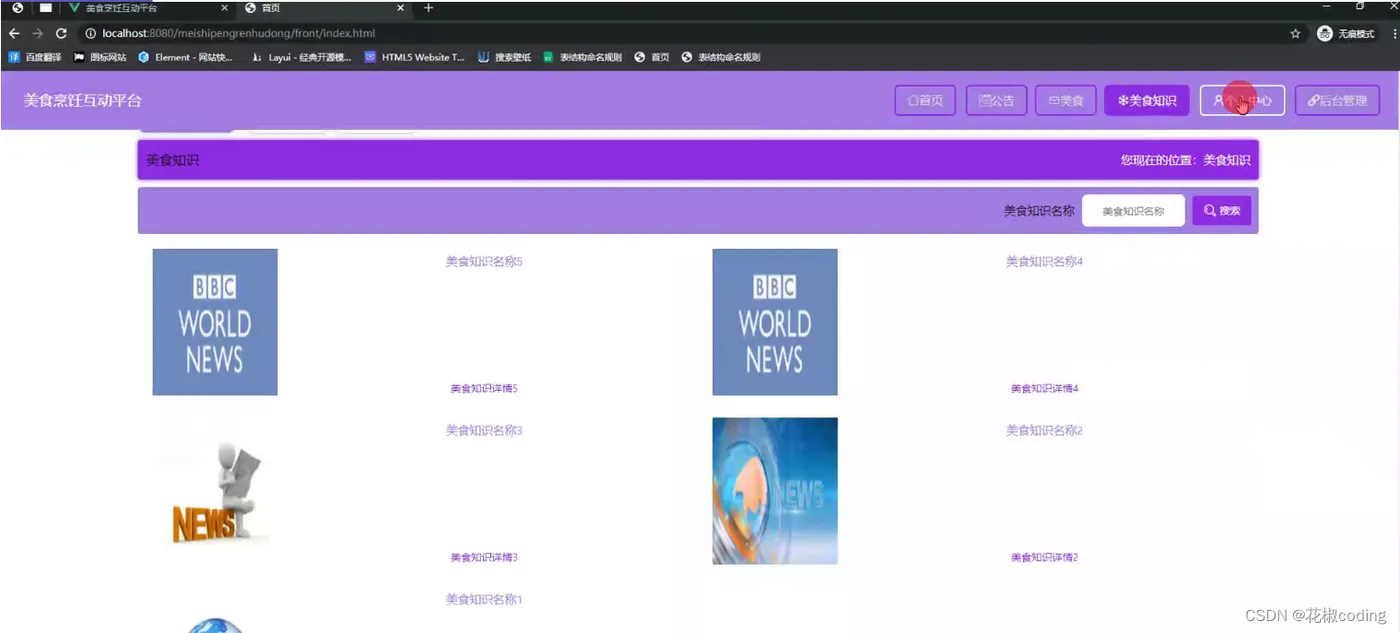Close the 首页 browser tab
This screenshot has height=633, width=1400.
point(401,8)
